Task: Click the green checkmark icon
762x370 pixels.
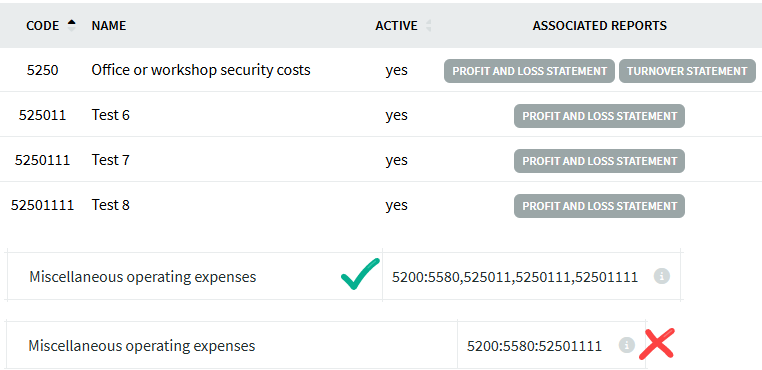Action: pos(360,274)
